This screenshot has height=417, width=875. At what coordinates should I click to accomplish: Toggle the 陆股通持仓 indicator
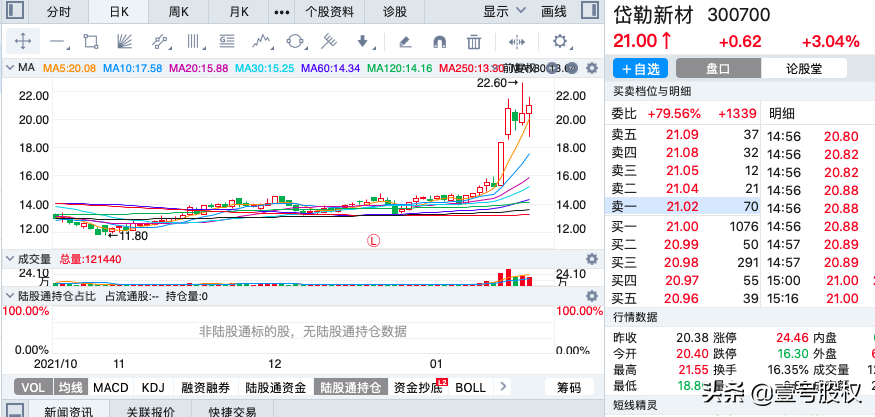[x=350, y=387]
